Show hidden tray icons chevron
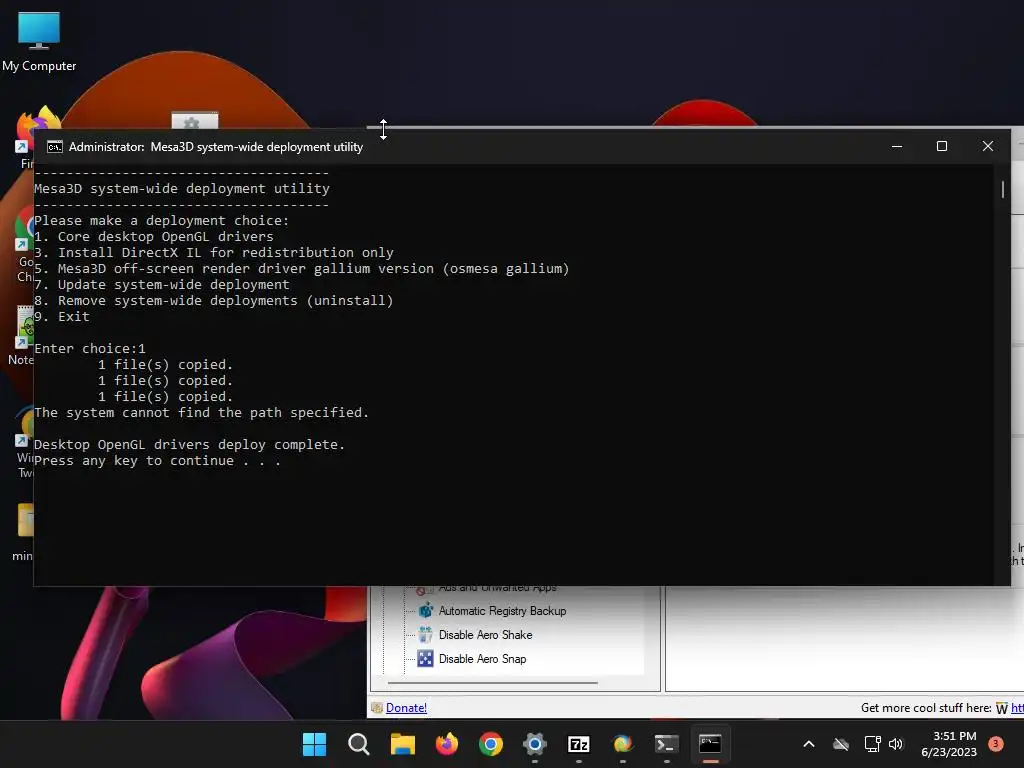Image resolution: width=1024 pixels, height=768 pixels. click(808, 744)
